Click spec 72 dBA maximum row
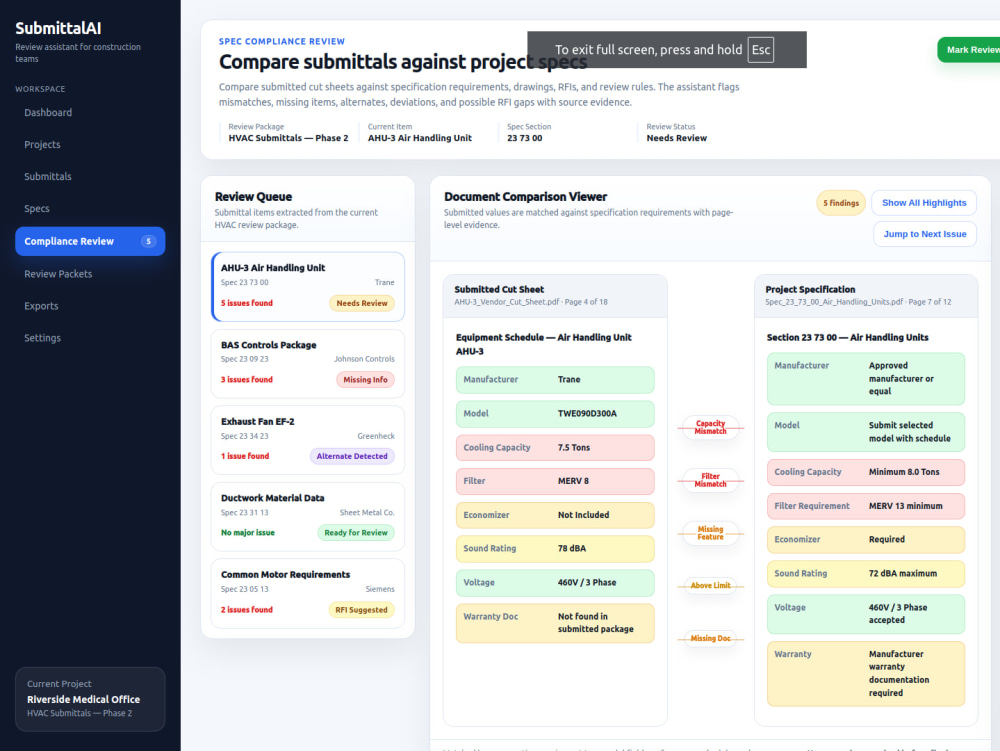The height and width of the screenshot is (751, 1000). pos(865,574)
